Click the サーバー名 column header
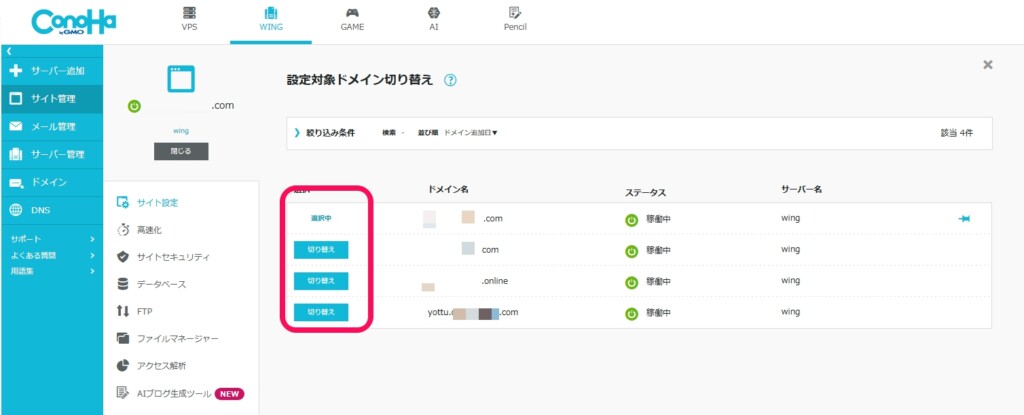This screenshot has height=415, width=1024. pos(801,189)
